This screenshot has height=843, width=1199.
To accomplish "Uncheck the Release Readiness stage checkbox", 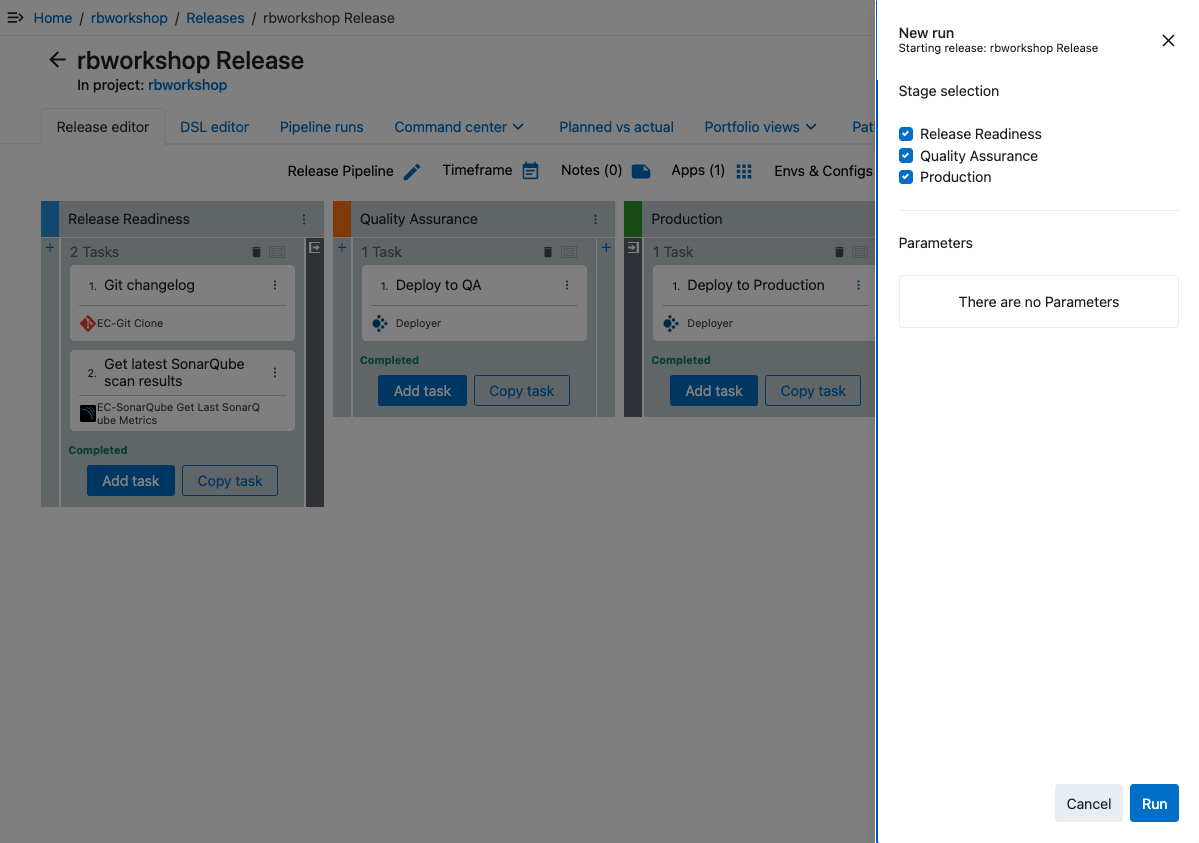I will (x=906, y=134).
